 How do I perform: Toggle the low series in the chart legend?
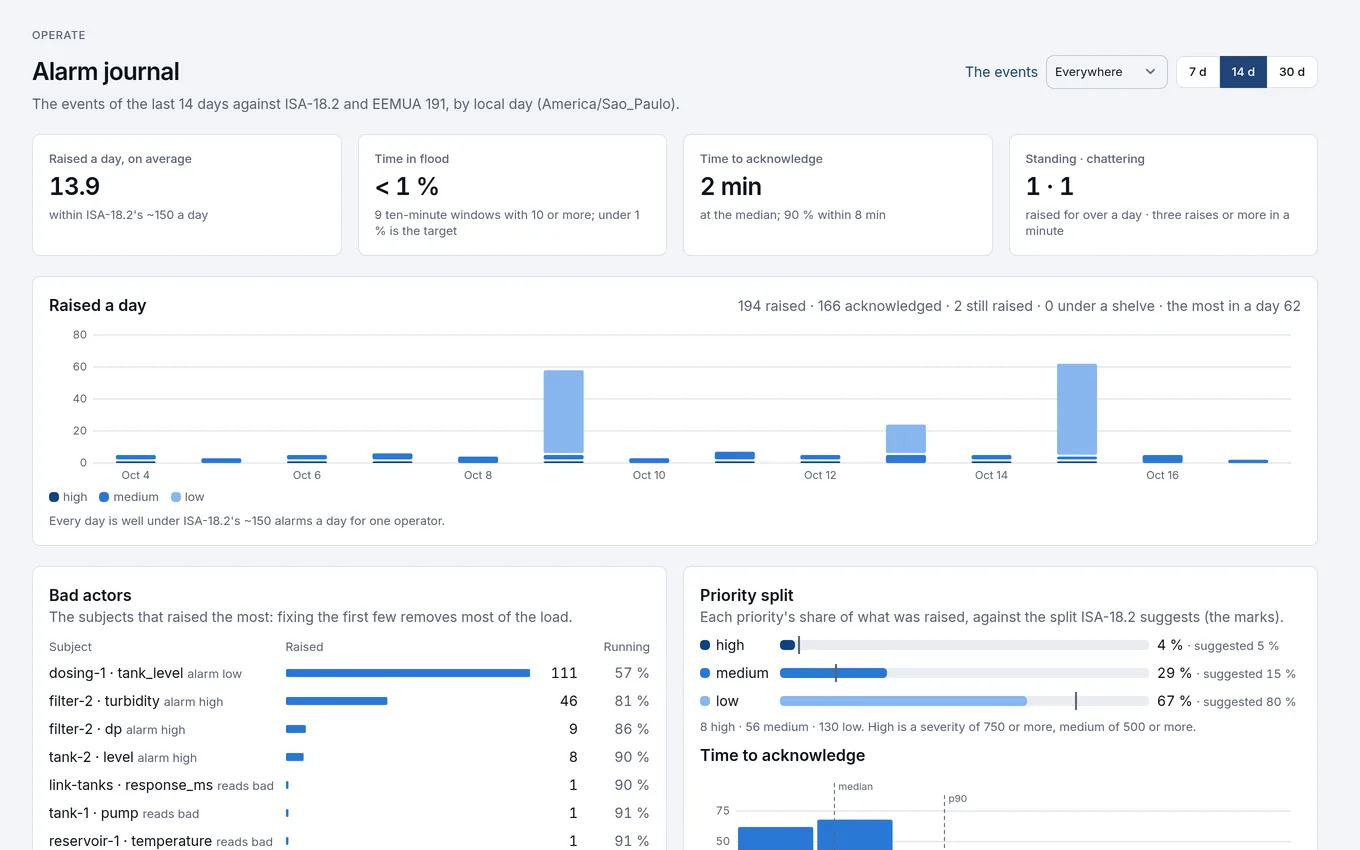click(188, 497)
